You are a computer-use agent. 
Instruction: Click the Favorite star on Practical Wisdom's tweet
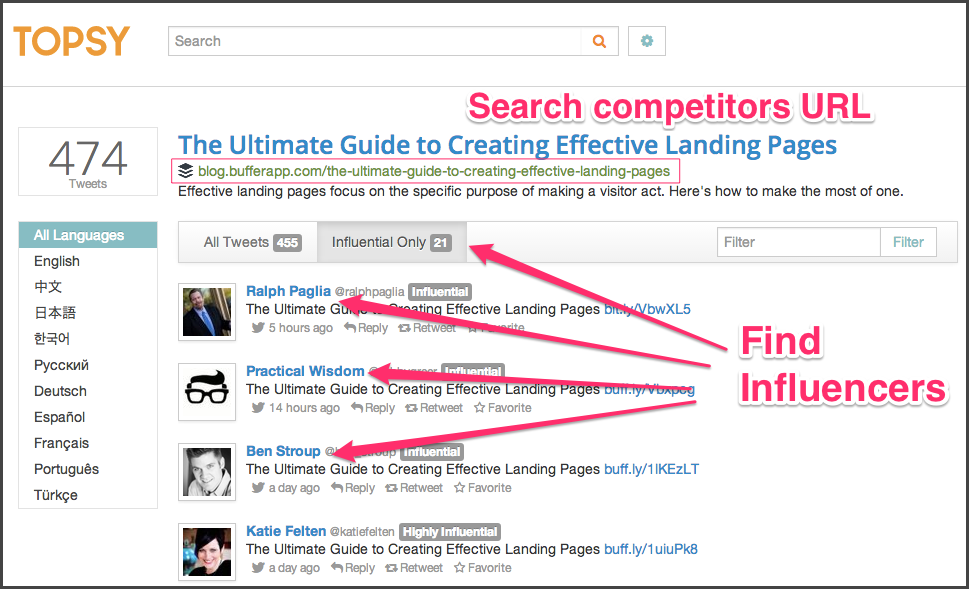[480, 407]
